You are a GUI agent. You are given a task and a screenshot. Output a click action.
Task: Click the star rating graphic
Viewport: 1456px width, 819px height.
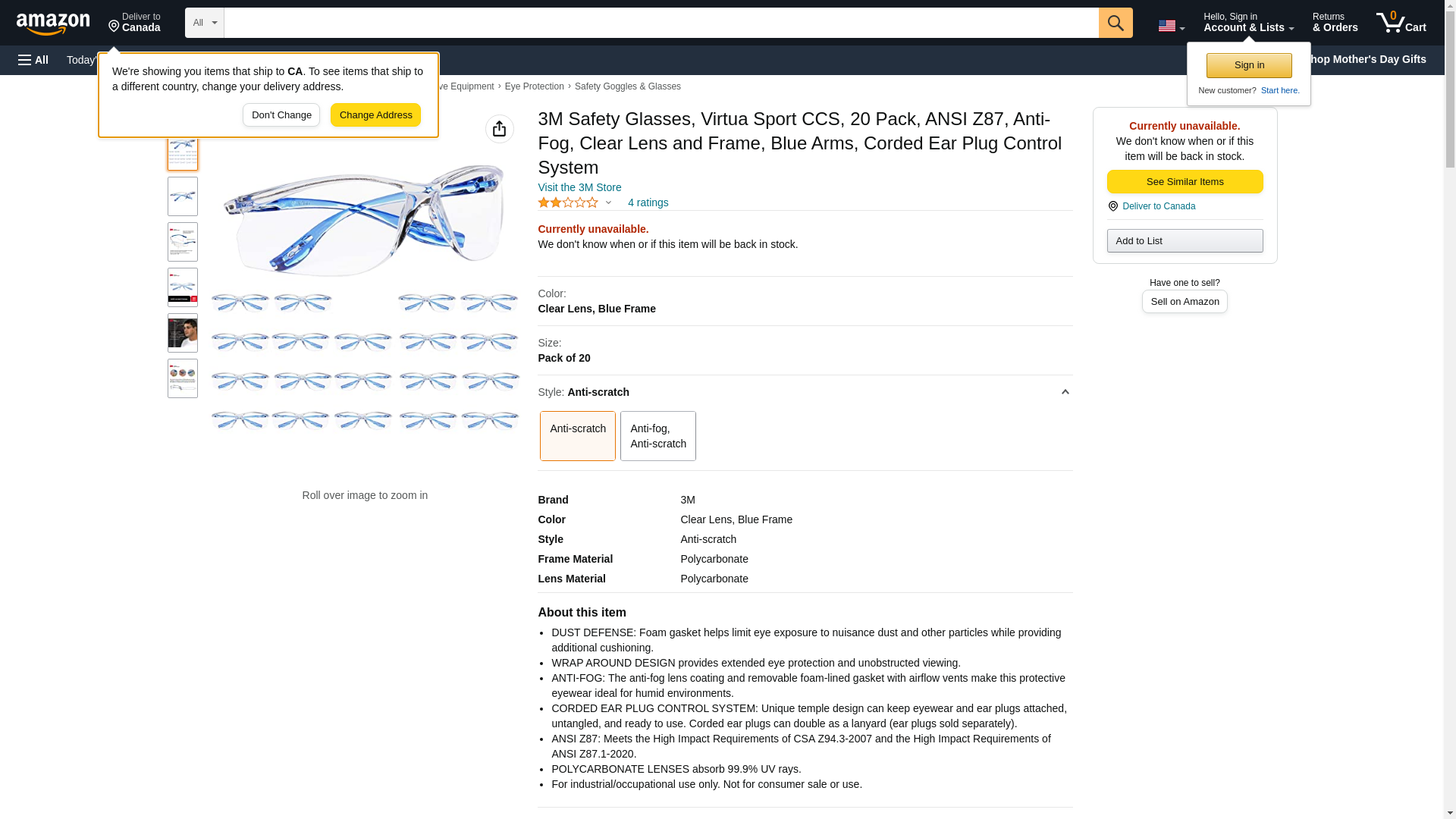tap(568, 202)
